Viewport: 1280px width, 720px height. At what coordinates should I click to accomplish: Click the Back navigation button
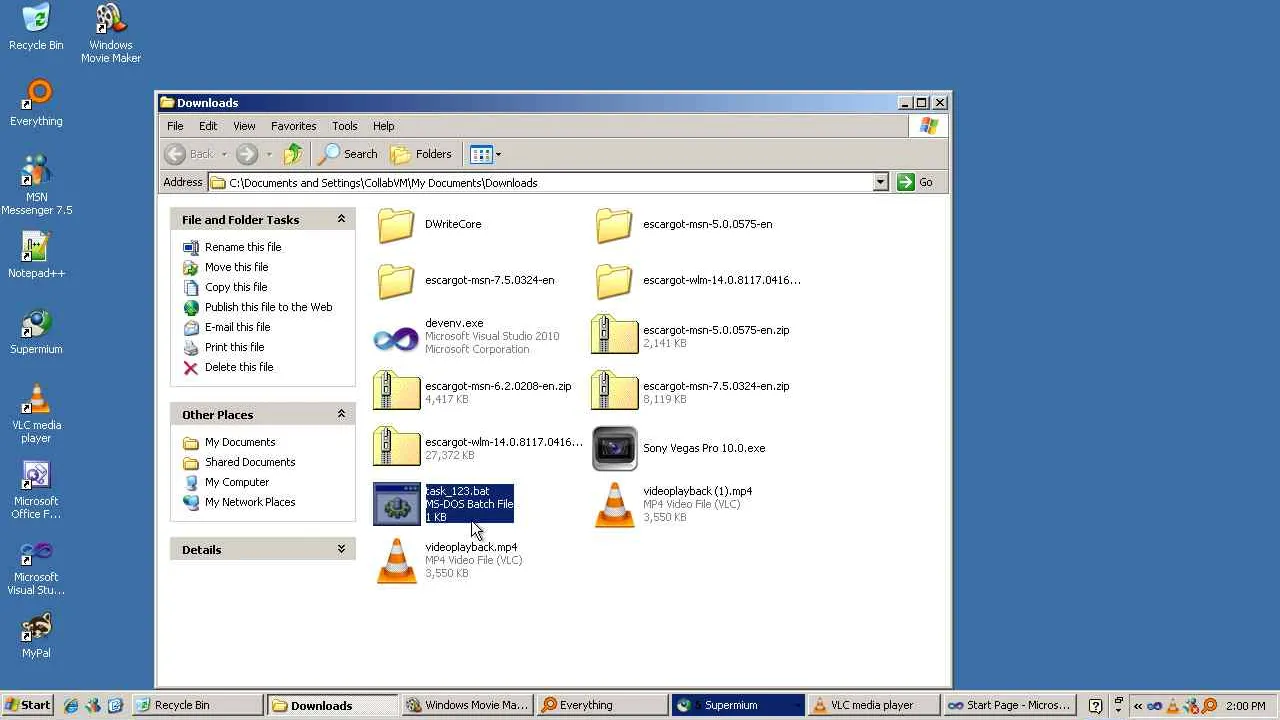[x=189, y=154]
